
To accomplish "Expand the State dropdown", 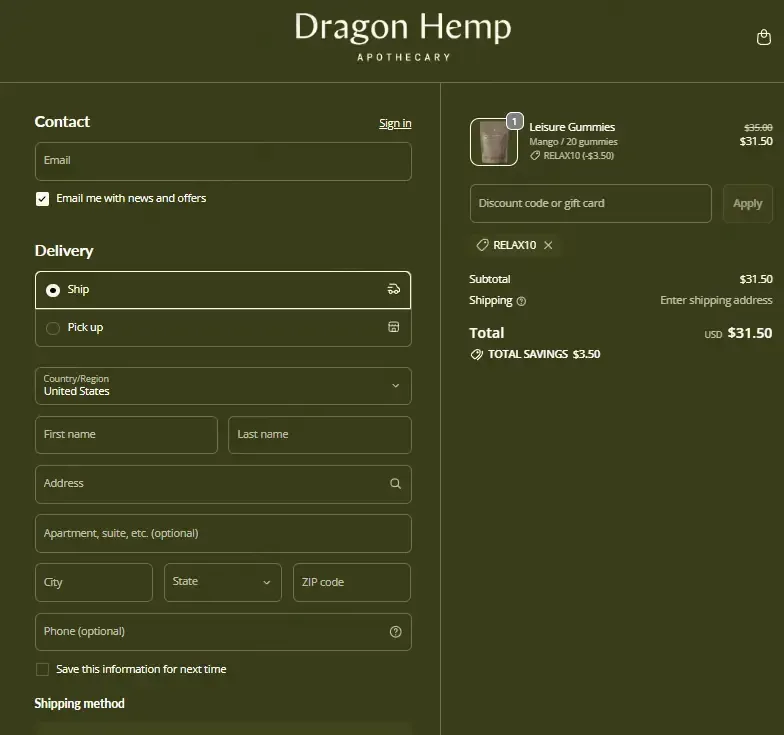I will click(x=222, y=582).
